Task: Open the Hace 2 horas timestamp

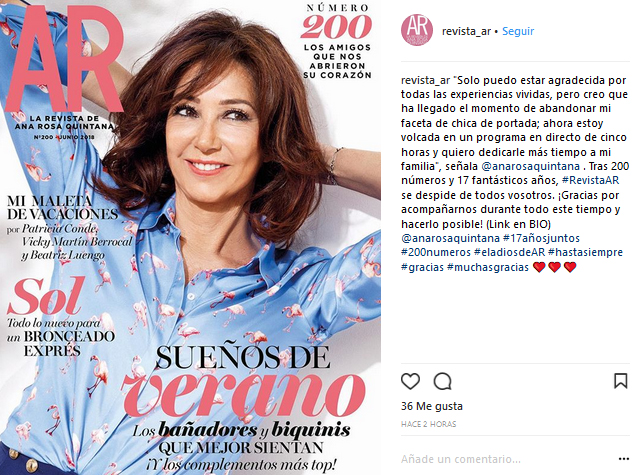Action: pyautogui.click(x=428, y=424)
